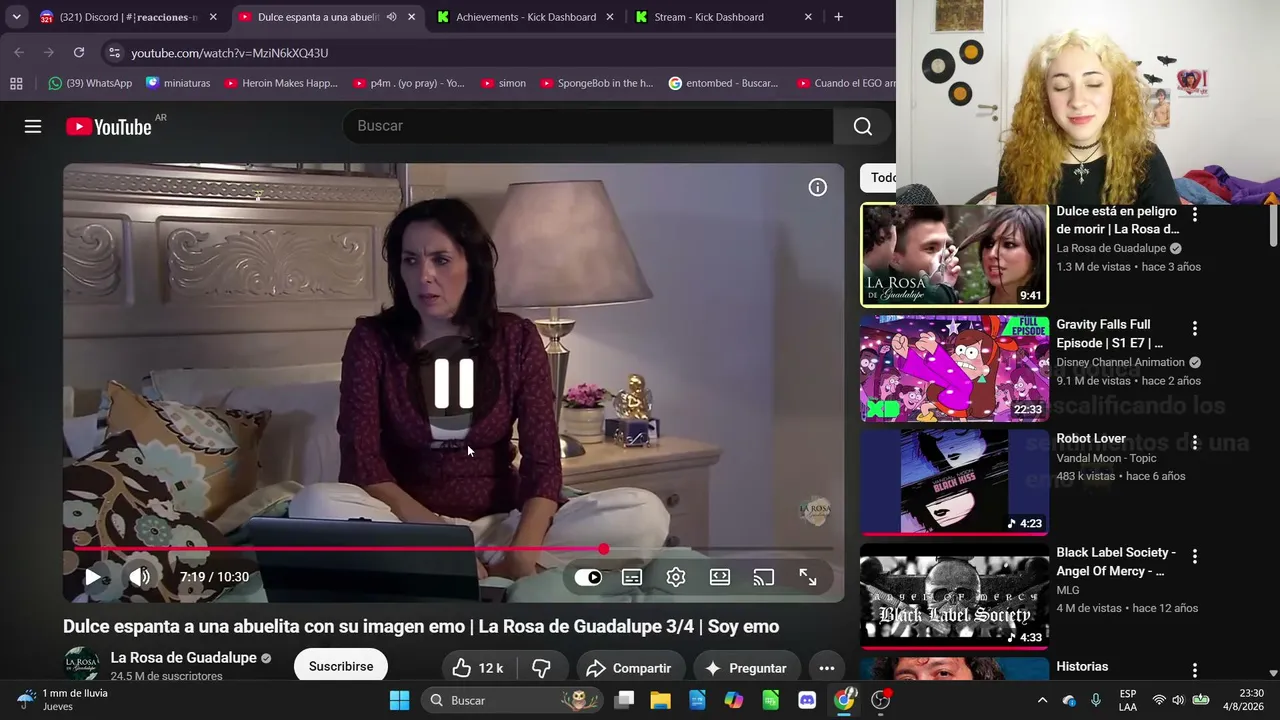Open options for the Historias video

point(1194,670)
